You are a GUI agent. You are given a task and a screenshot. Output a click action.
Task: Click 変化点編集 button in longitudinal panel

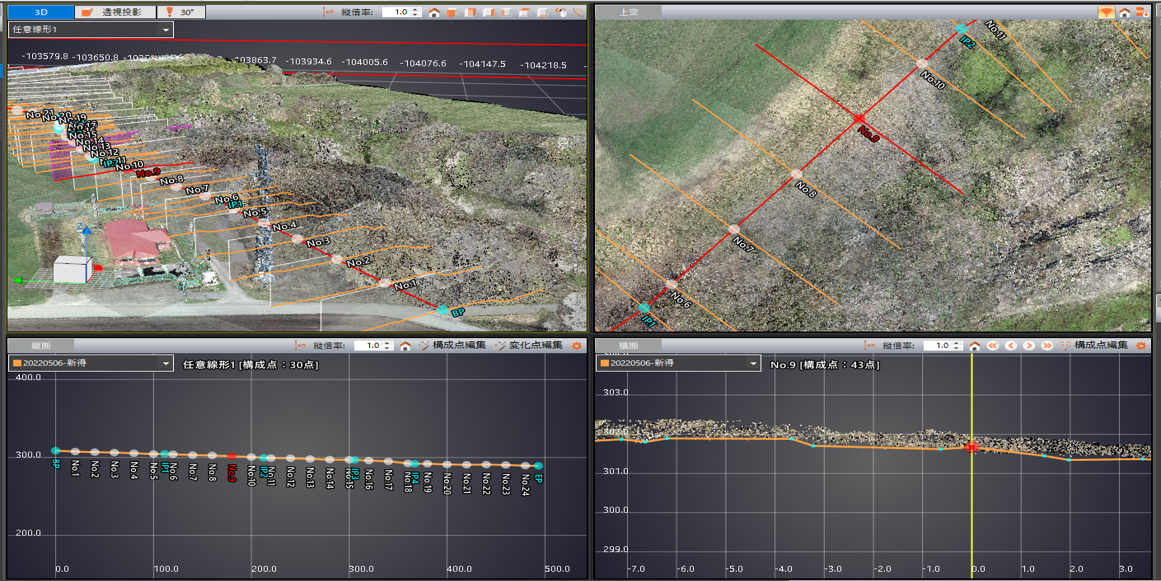[529, 345]
